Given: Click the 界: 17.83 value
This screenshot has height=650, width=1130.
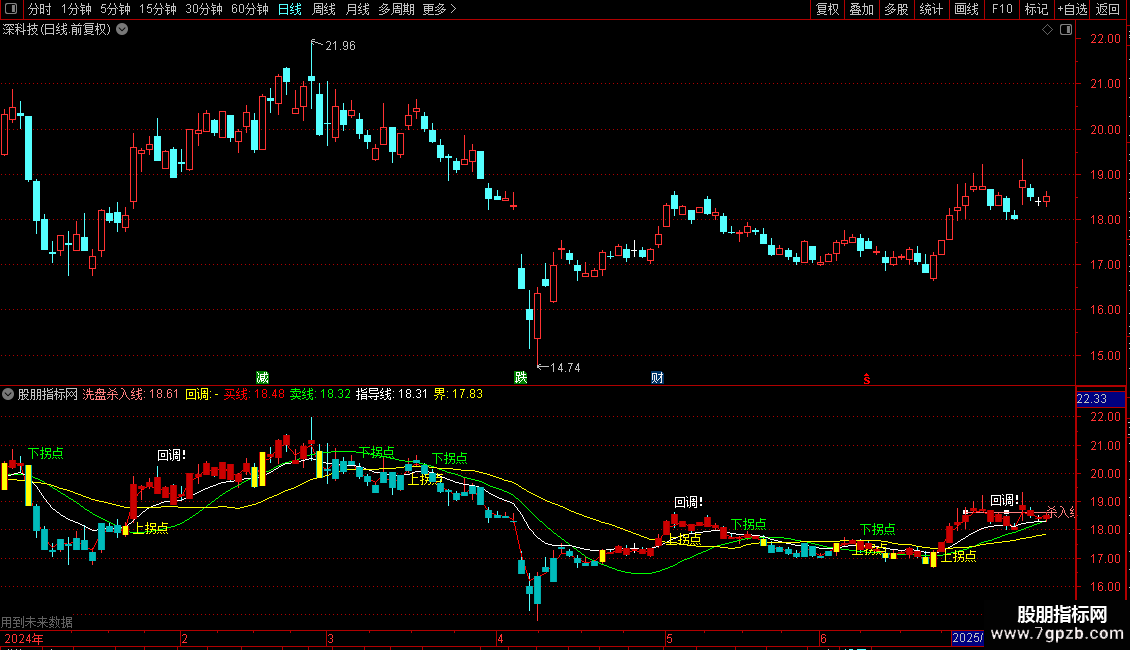Looking at the screenshot, I should click(458, 394).
